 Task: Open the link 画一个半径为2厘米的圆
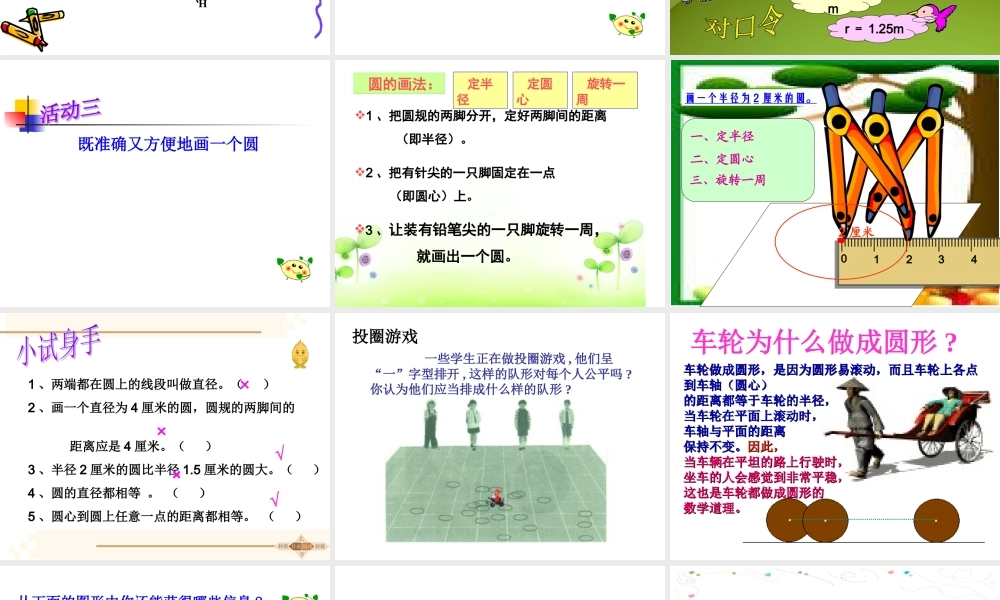[x=750, y=98]
